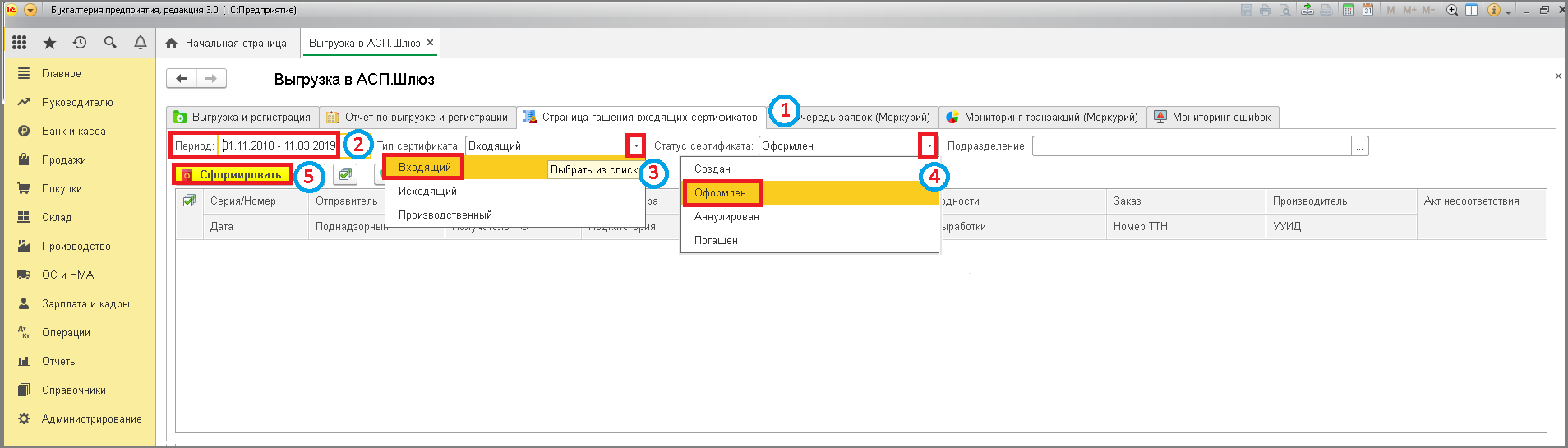
Task: Click the Print icon in title bar
Action: 1266,10
